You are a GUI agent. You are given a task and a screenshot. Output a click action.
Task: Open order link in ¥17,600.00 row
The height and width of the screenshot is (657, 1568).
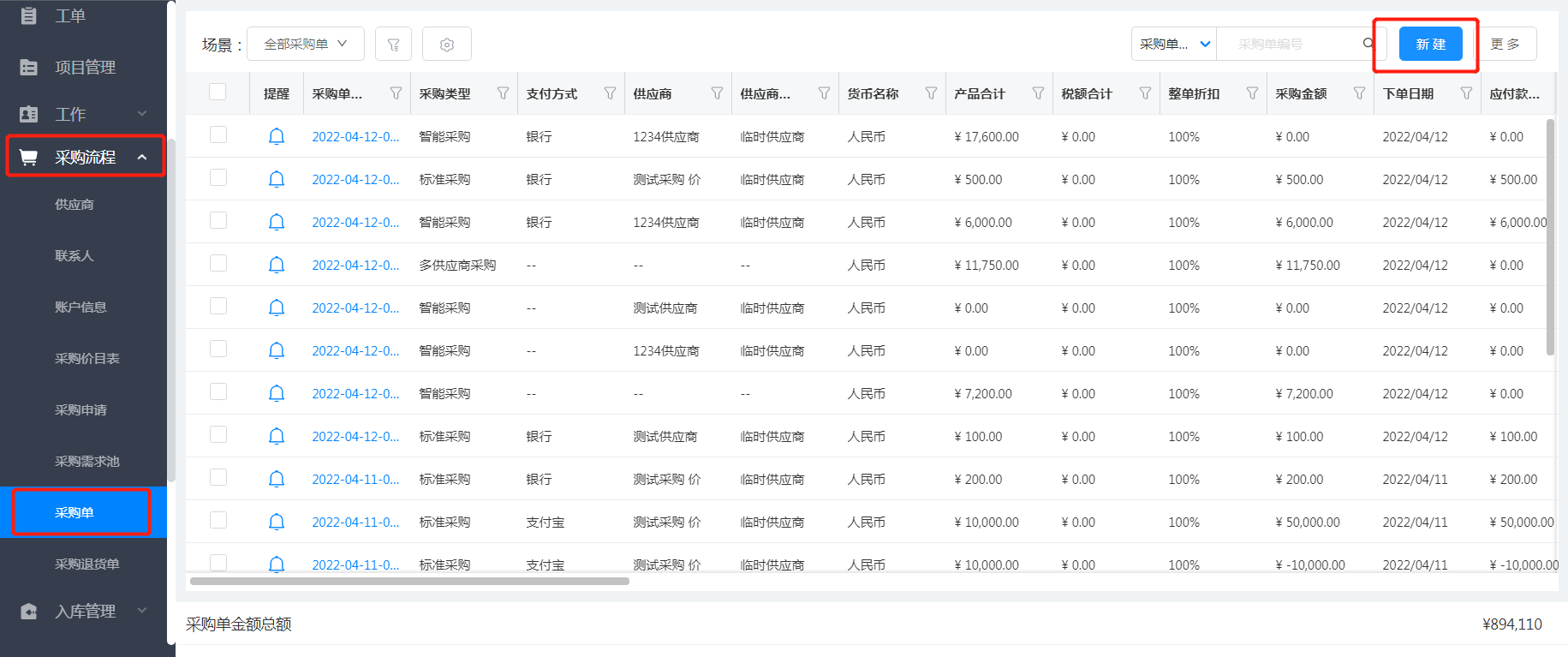(x=355, y=137)
